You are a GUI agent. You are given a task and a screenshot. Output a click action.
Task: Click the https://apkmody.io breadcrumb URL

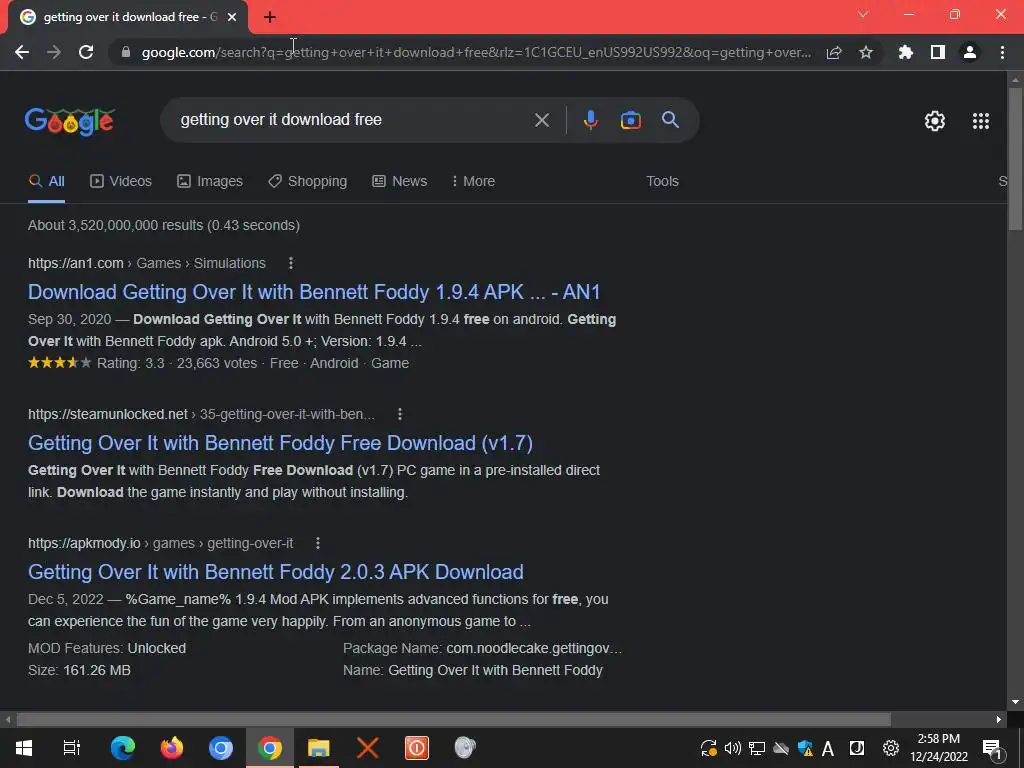84,543
